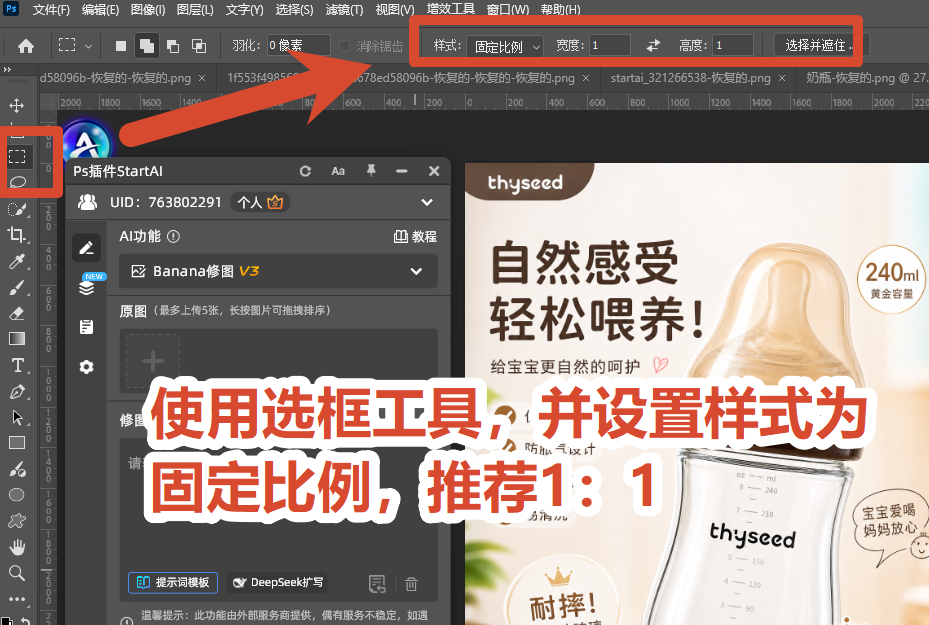Toggle Intersect with Selection mode button
The height and width of the screenshot is (625, 929).
pos(198,46)
